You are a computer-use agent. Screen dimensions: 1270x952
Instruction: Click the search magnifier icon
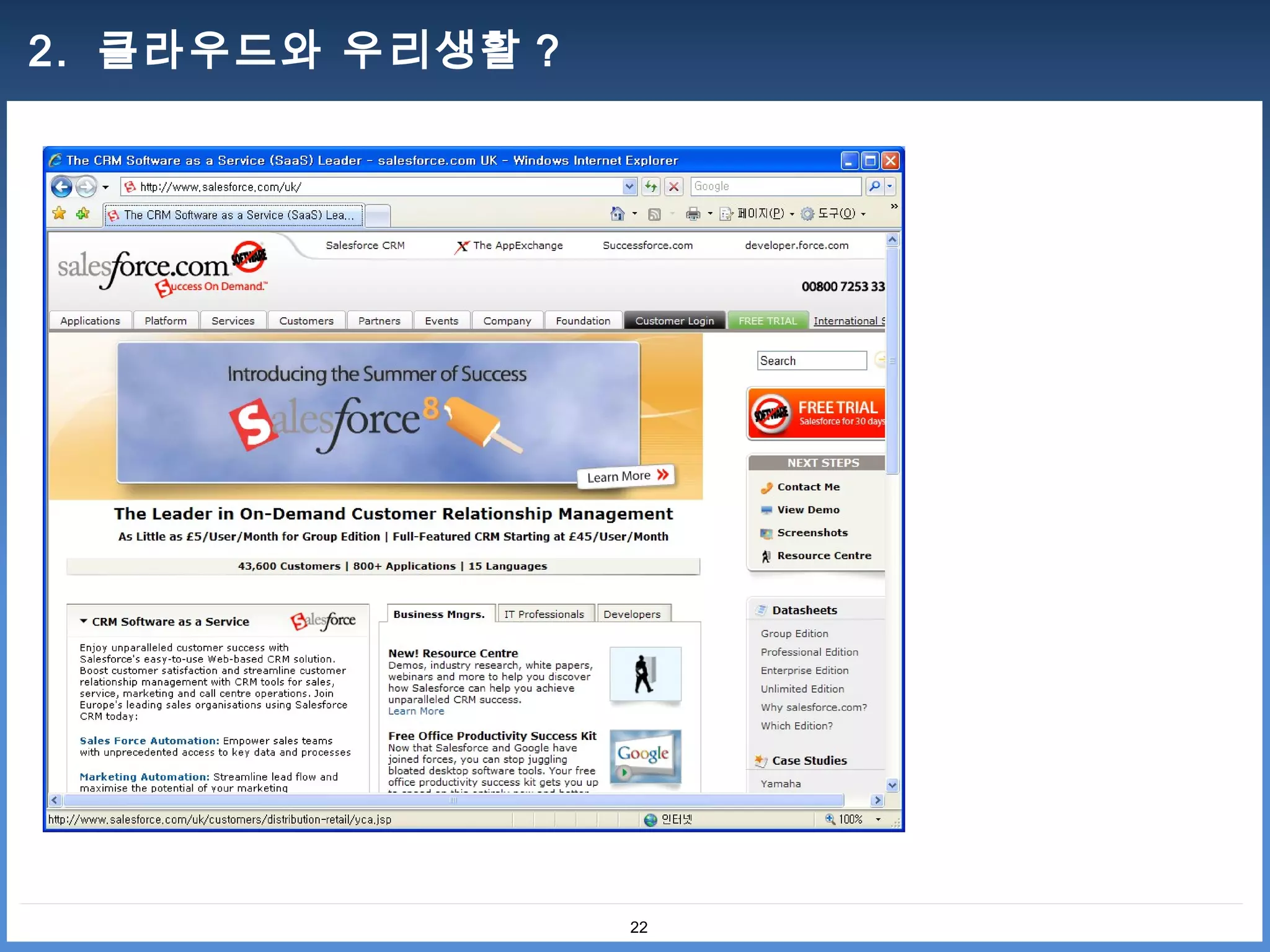point(874,187)
